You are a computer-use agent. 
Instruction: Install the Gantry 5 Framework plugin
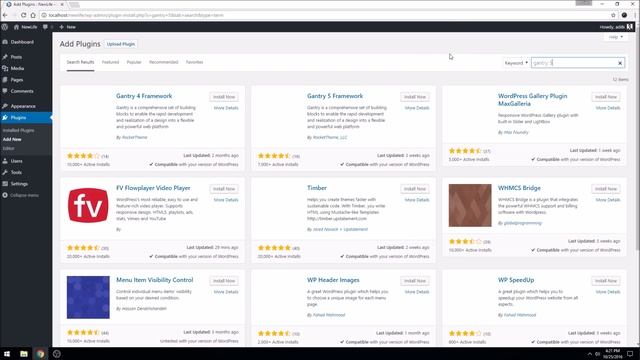click(415, 97)
